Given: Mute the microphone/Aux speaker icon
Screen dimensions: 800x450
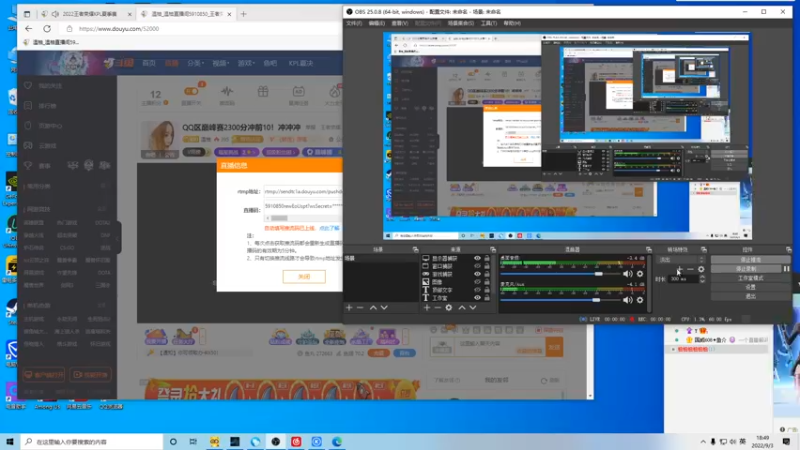Looking at the screenshot, I should [x=628, y=300].
